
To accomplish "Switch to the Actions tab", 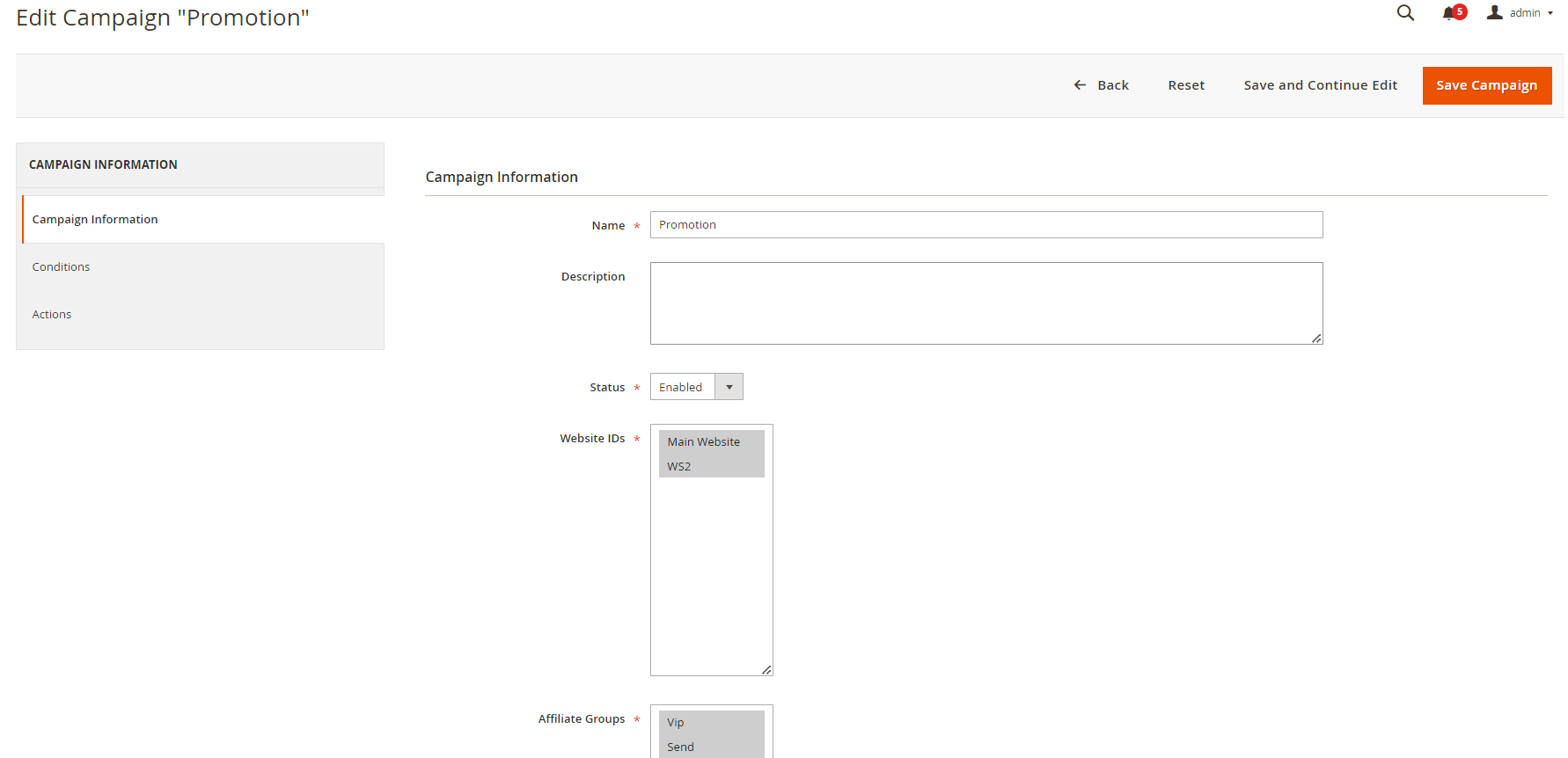I will tap(52, 315).
